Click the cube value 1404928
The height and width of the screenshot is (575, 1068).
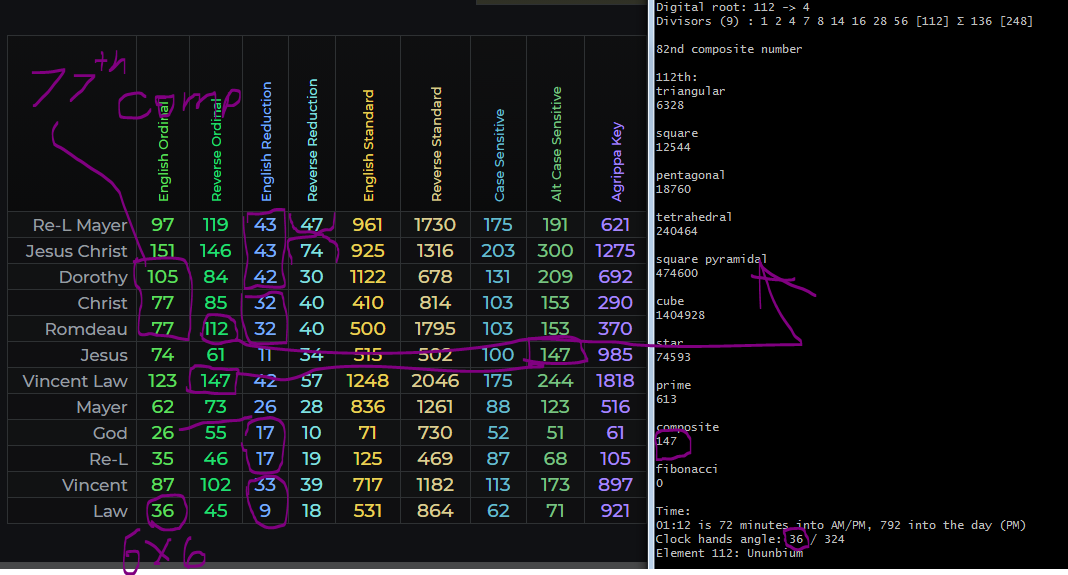pyautogui.click(x=681, y=315)
